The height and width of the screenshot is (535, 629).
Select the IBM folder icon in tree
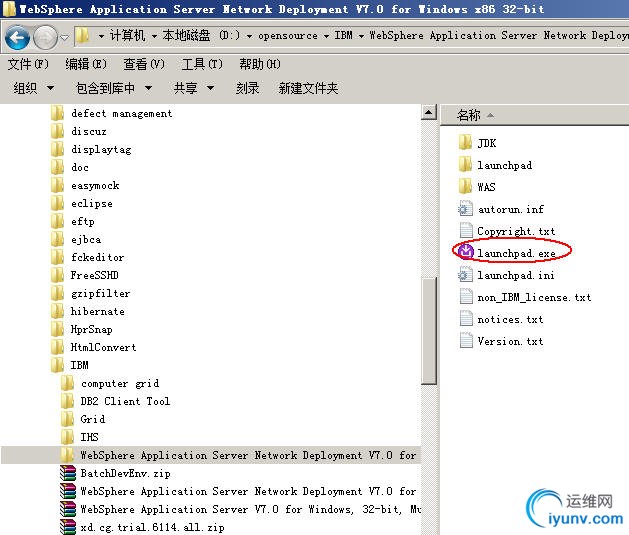[x=57, y=365]
